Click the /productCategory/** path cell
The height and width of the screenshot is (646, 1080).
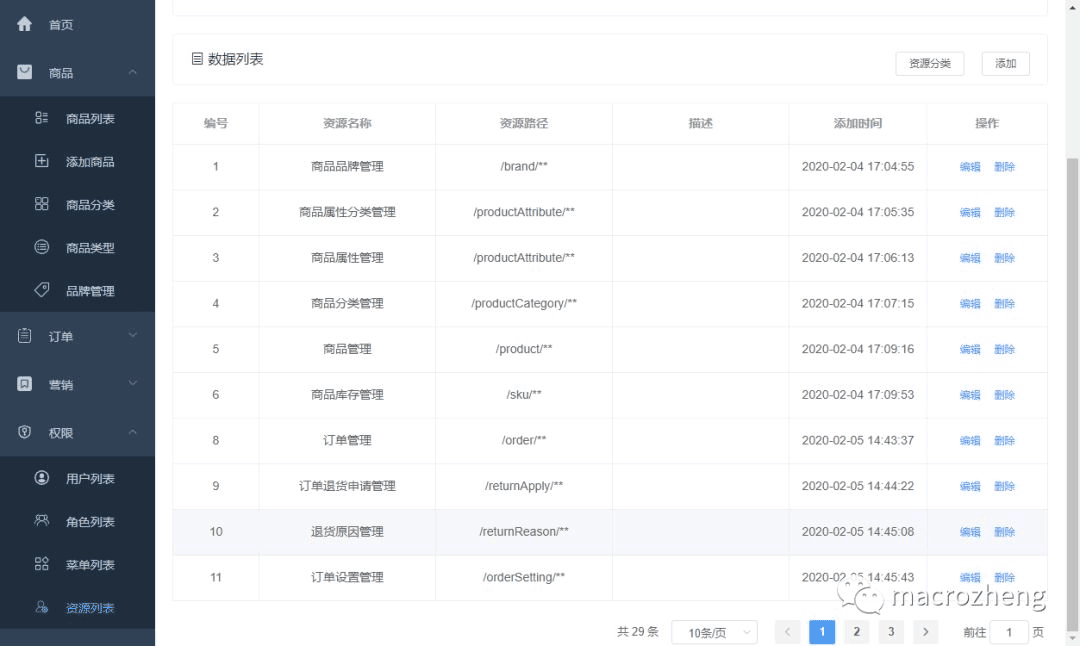523,303
